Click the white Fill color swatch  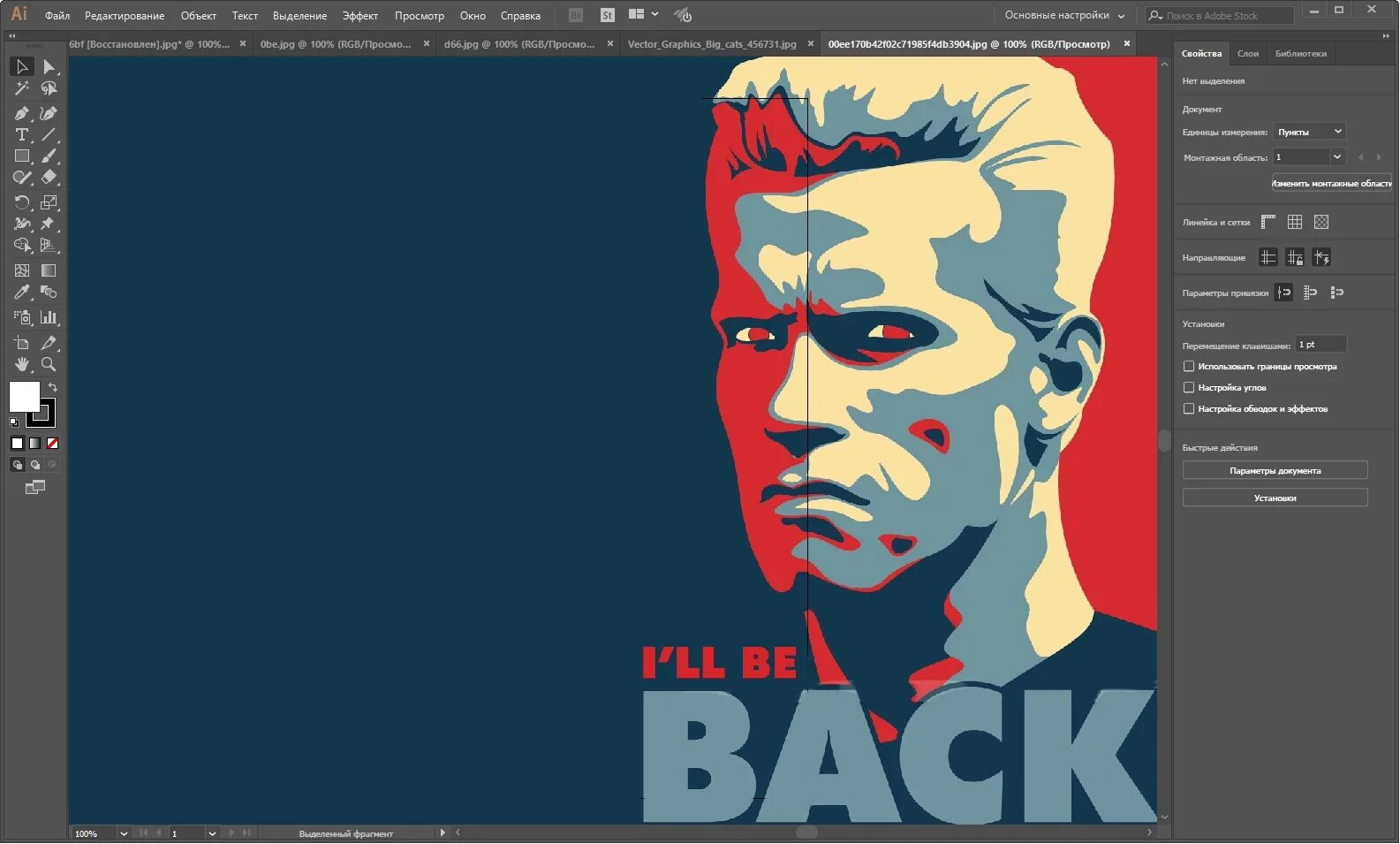click(x=24, y=397)
